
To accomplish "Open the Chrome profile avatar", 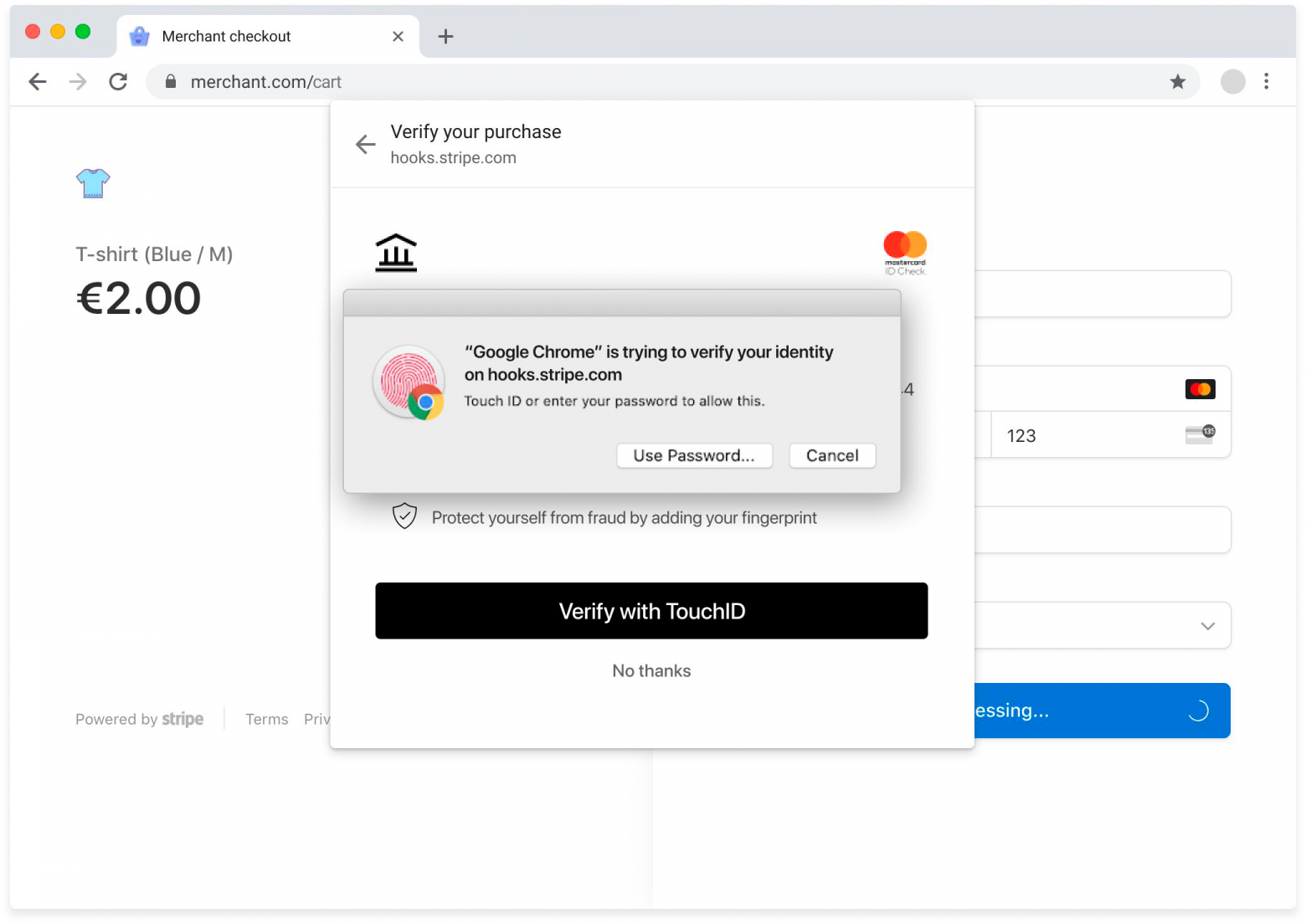I will (x=1232, y=81).
